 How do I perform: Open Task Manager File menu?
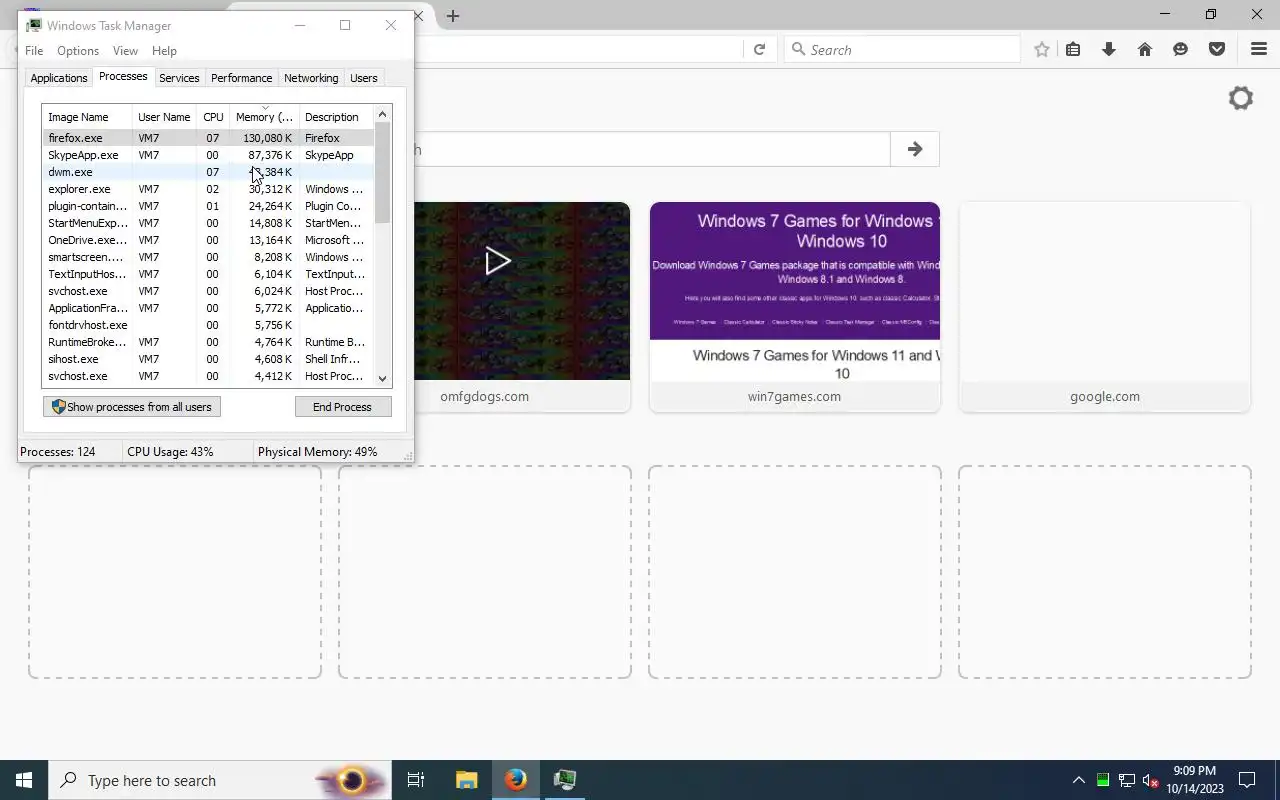pos(34,51)
